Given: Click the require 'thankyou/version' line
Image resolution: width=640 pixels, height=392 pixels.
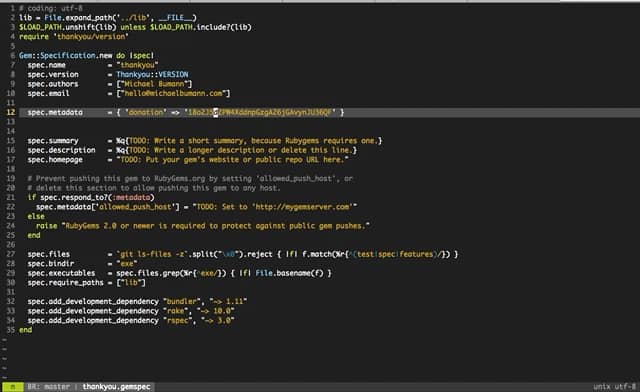Looking at the screenshot, I should tap(74, 37).
